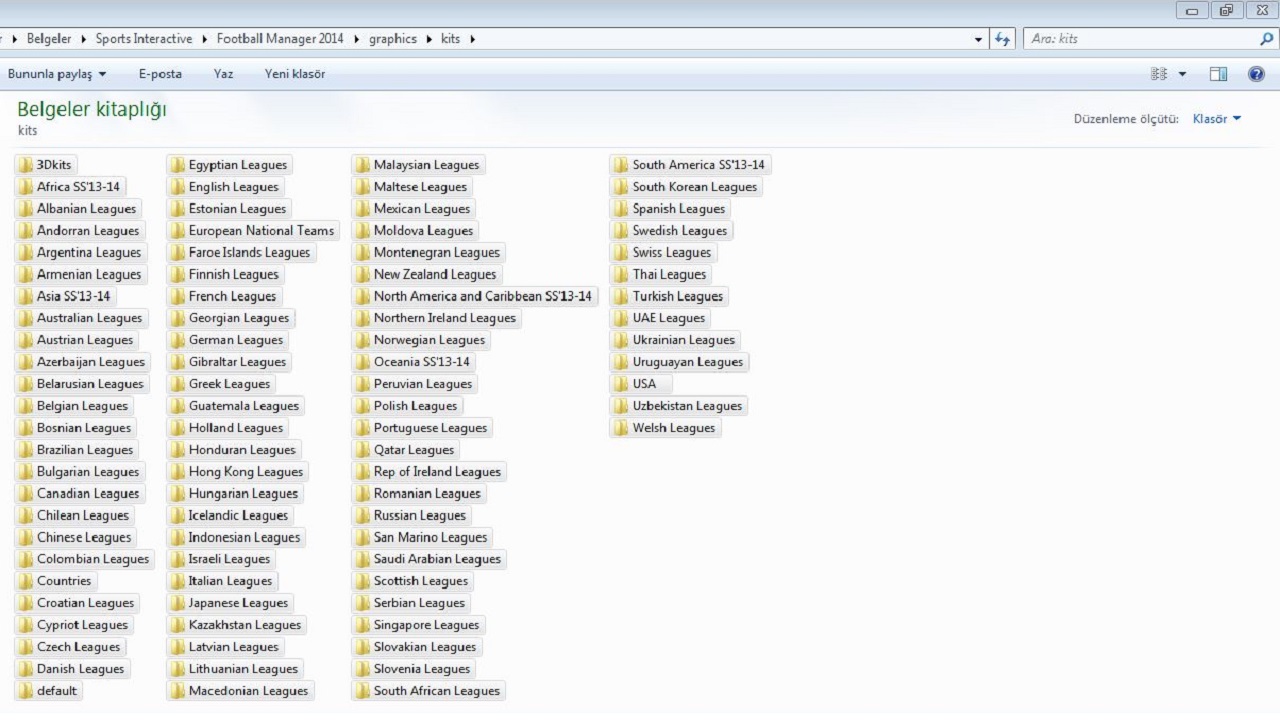Click kits in the address path
Screen dimensions: 1280x720
451,39
